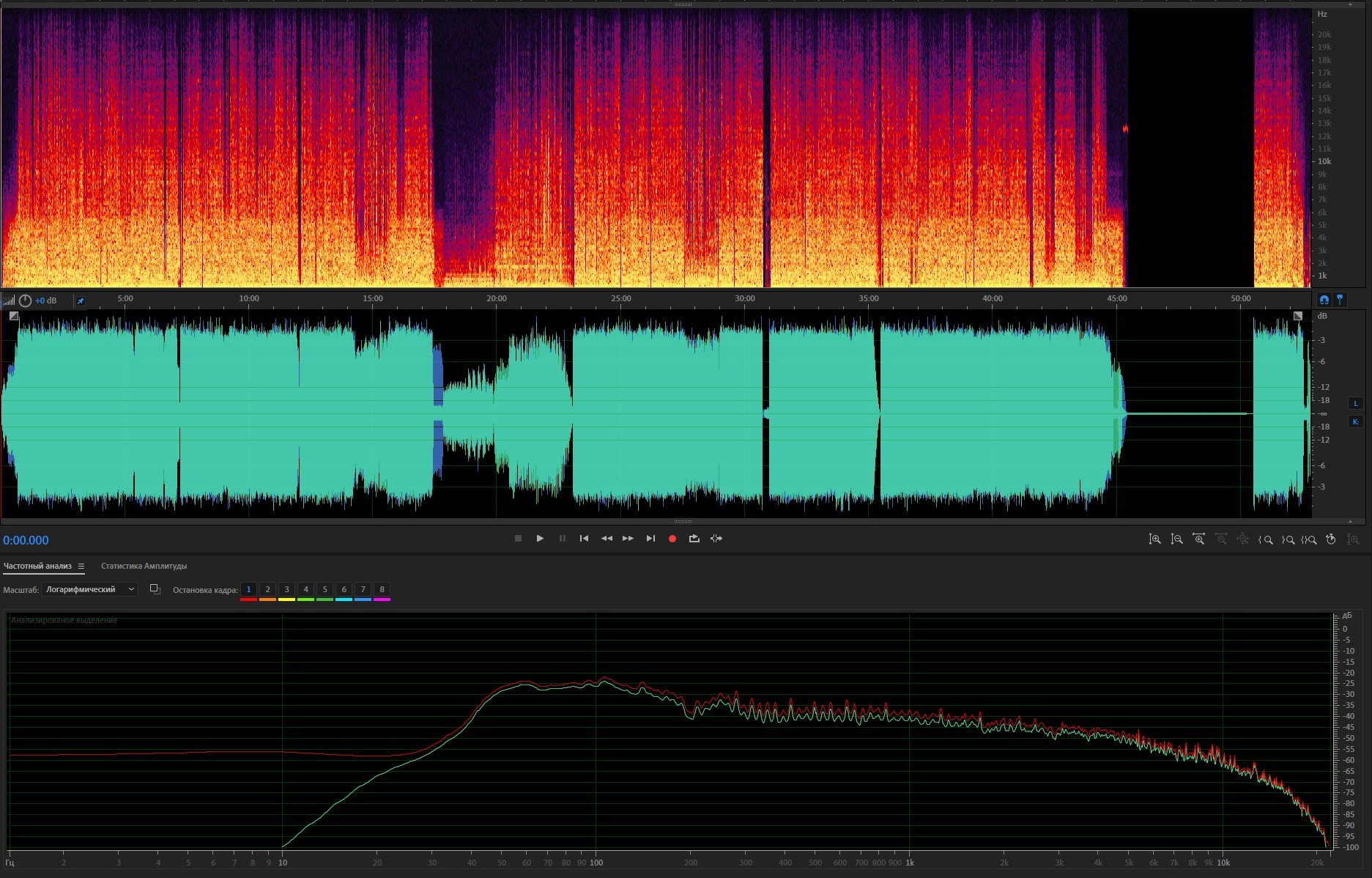Adjust the +0 dB gain knob
Image resolution: width=1372 pixels, height=878 pixels.
click(26, 300)
